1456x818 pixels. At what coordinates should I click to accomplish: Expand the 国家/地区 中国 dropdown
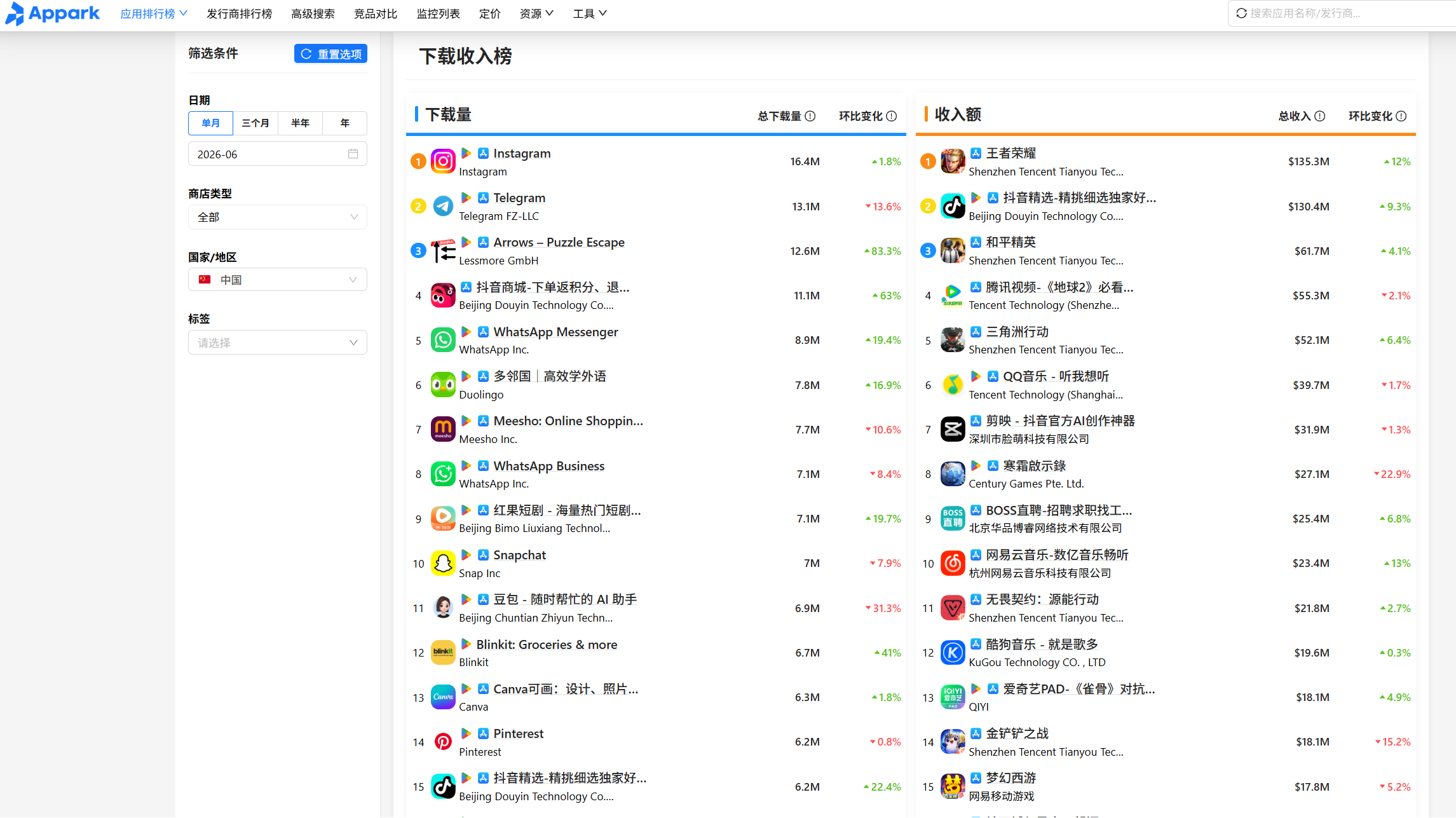[278, 280]
